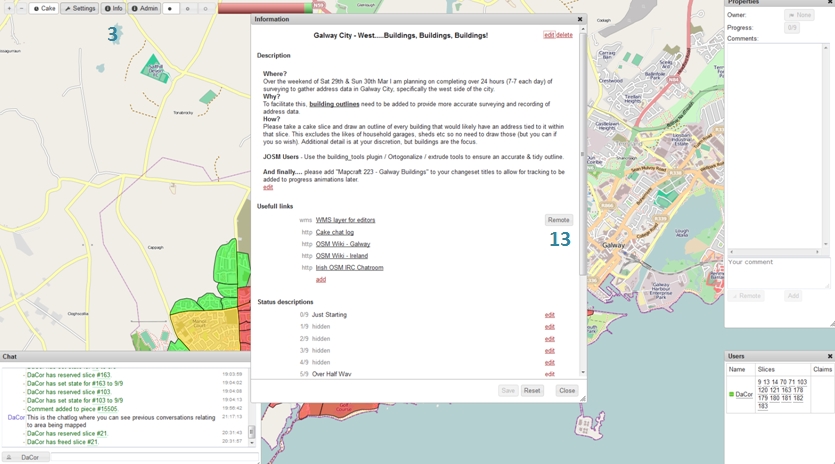Screen dimensions: 835x464
Task: Open Irish OSM IRC Chatroom link
Action: 349,267
